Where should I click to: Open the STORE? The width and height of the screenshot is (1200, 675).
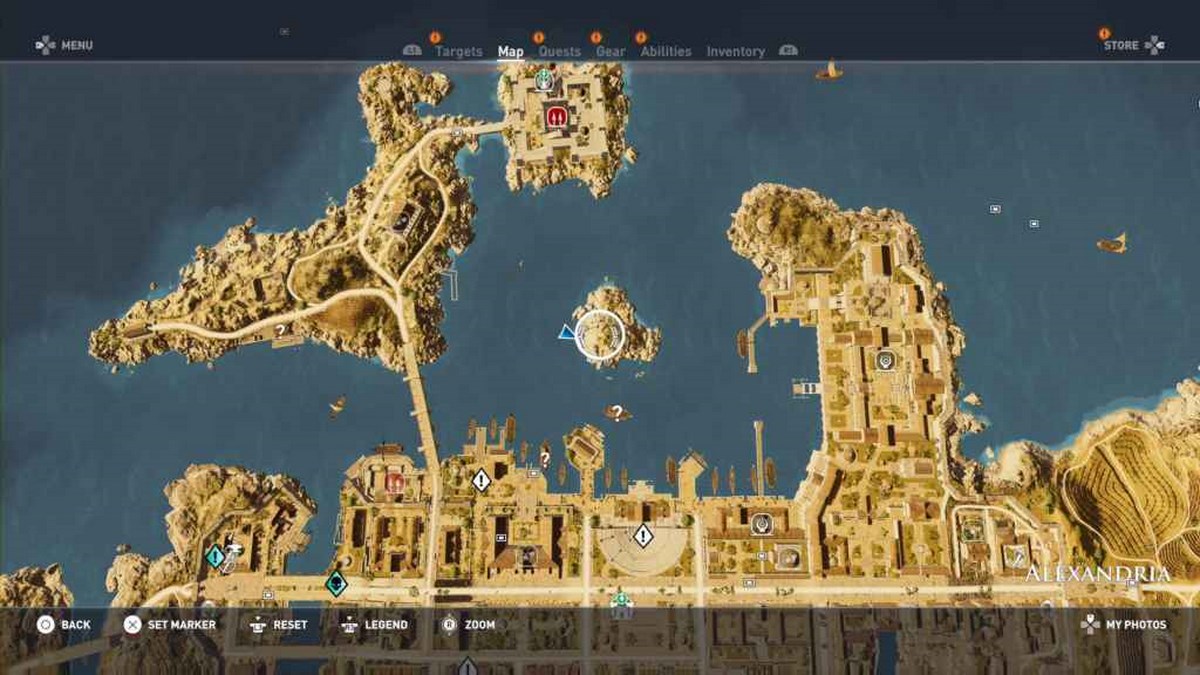point(1134,45)
